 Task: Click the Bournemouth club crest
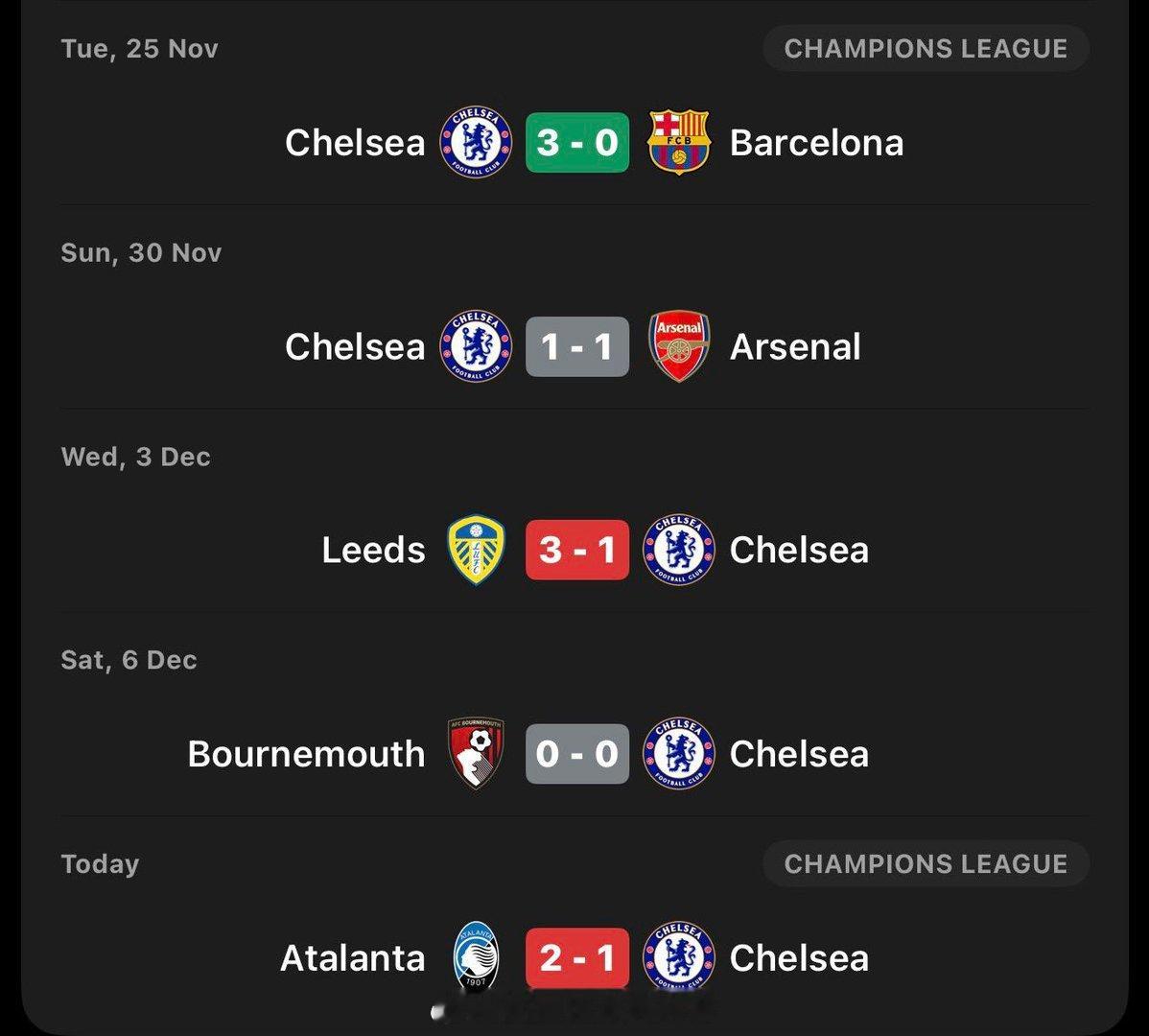pos(476,754)
